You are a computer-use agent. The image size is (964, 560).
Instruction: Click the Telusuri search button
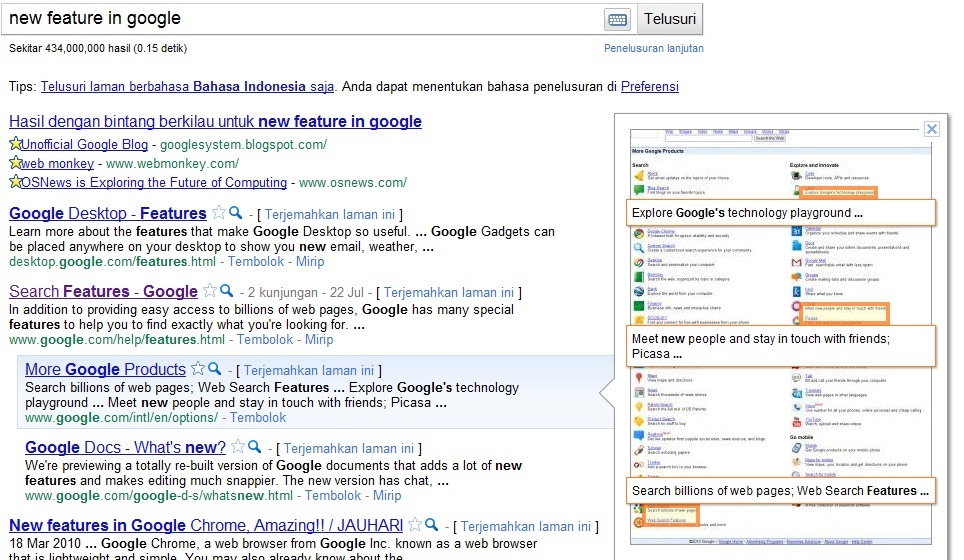click(670, 19)
